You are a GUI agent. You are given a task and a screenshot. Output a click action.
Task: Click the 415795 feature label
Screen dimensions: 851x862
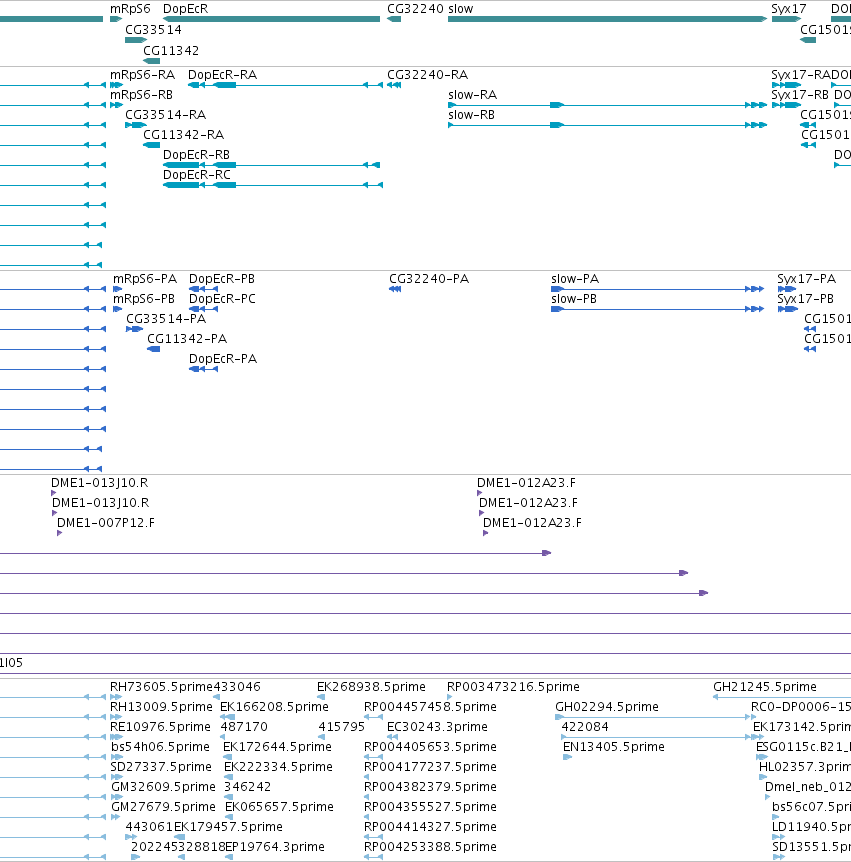pos(341,727)
